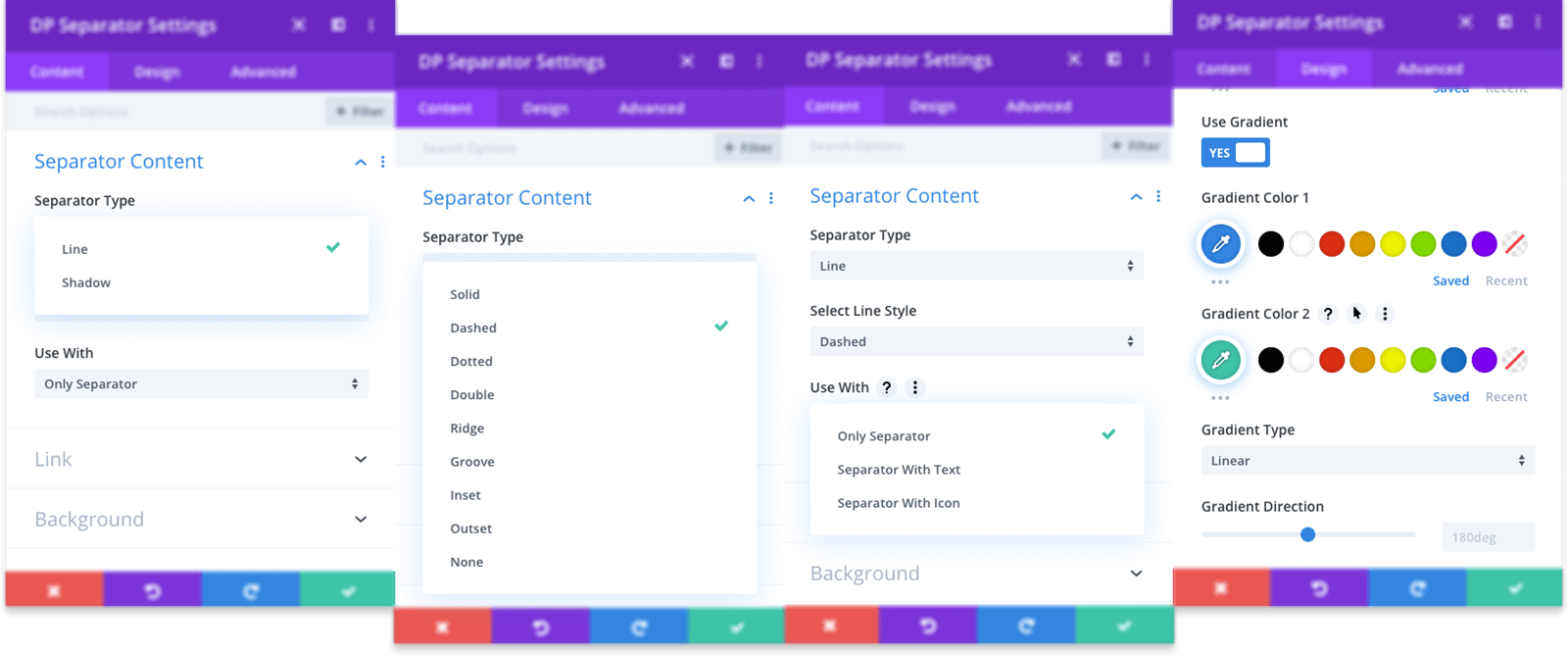Screen dimensions: 1568x656
Task: Click the help question mark beside Gradient Color 2
Action: [1328, 314]
